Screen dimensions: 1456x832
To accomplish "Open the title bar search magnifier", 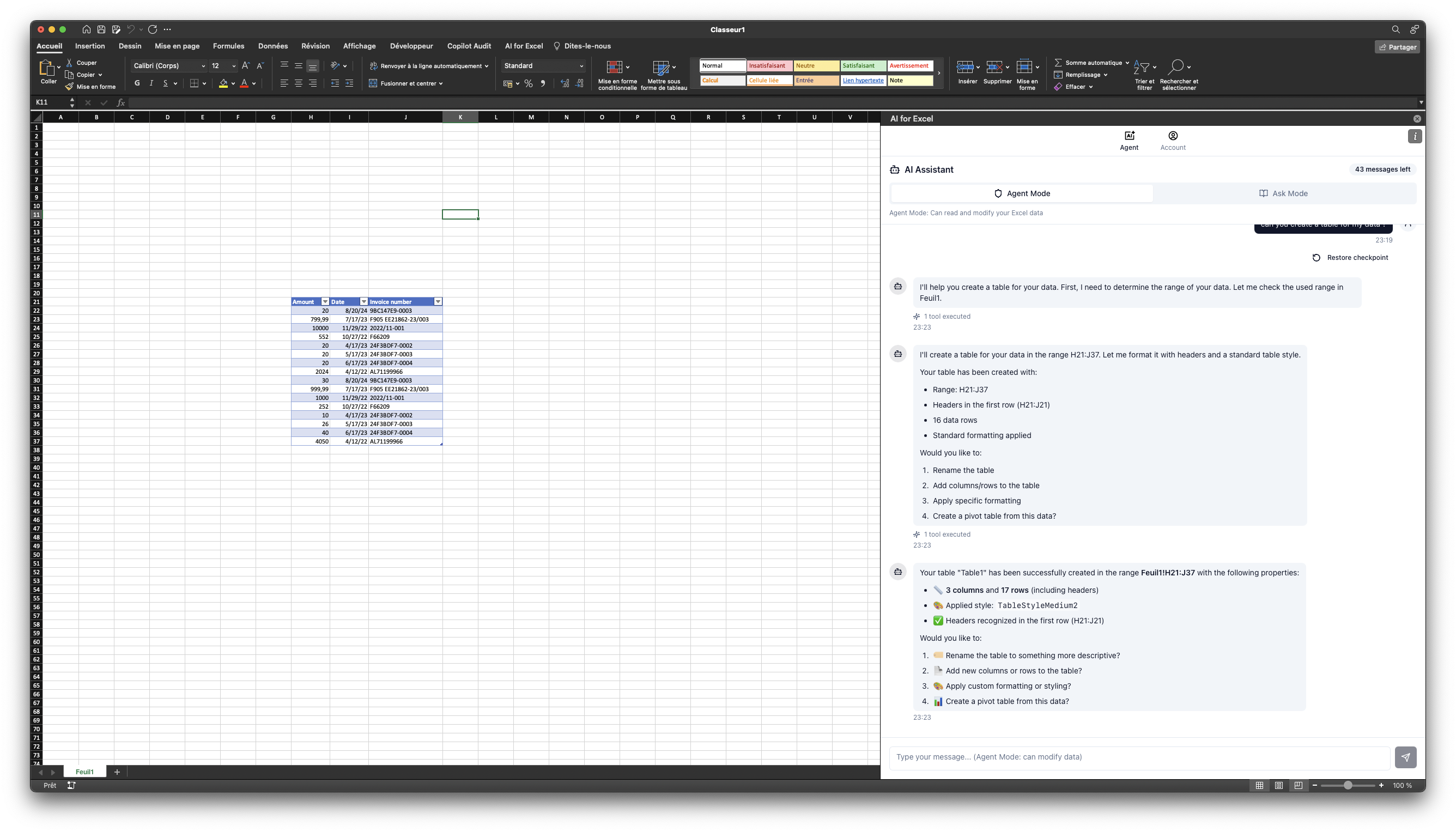I will tap(1396, 29).
